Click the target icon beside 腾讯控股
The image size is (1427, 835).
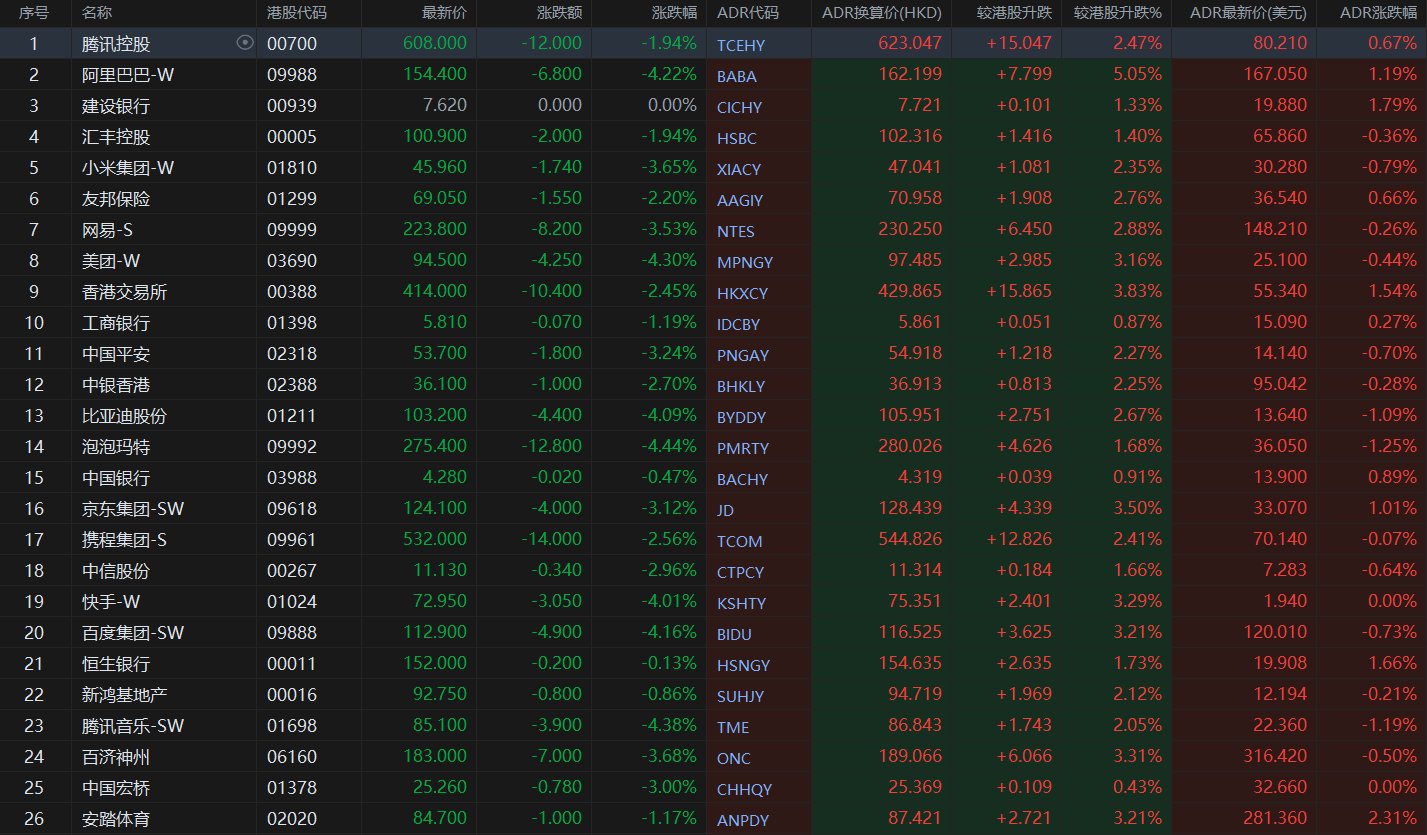pos(245,43)
